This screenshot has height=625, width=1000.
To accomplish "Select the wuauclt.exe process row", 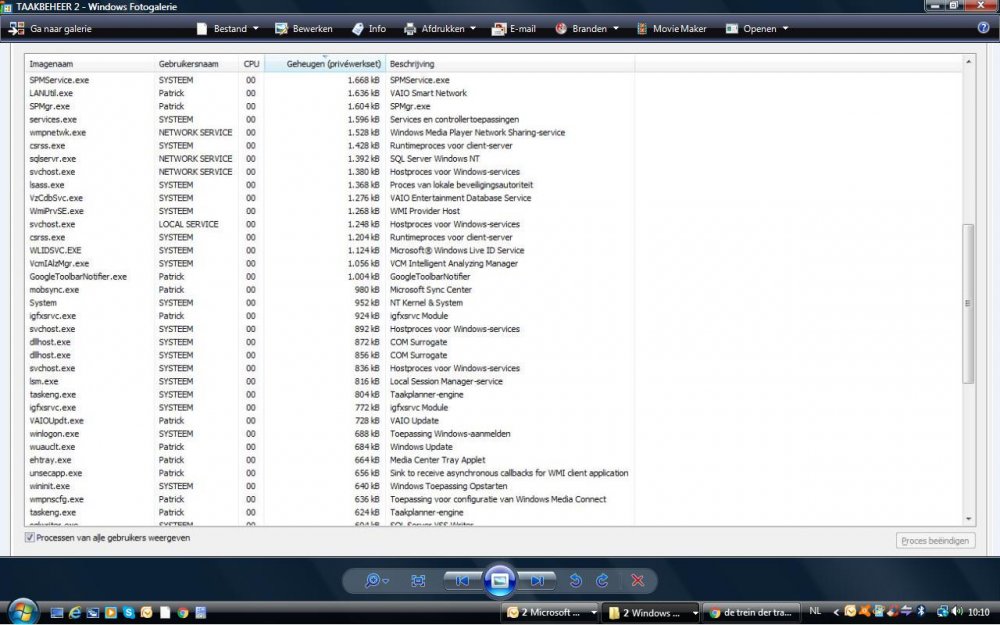I will pos(330,447).
